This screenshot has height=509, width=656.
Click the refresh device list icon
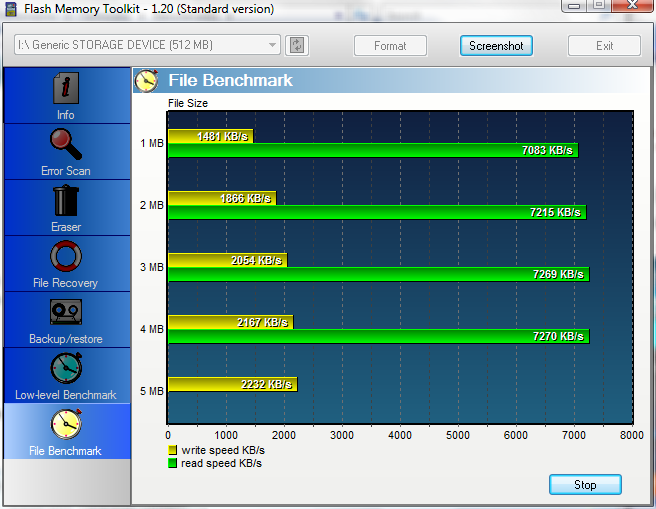[297, 45]
